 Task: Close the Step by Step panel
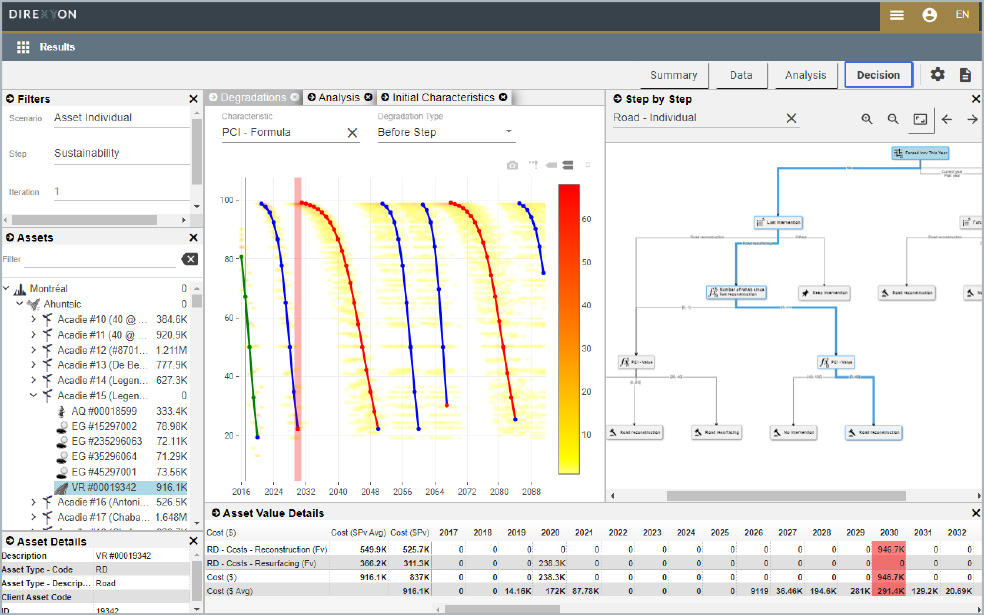coord(976,99)
